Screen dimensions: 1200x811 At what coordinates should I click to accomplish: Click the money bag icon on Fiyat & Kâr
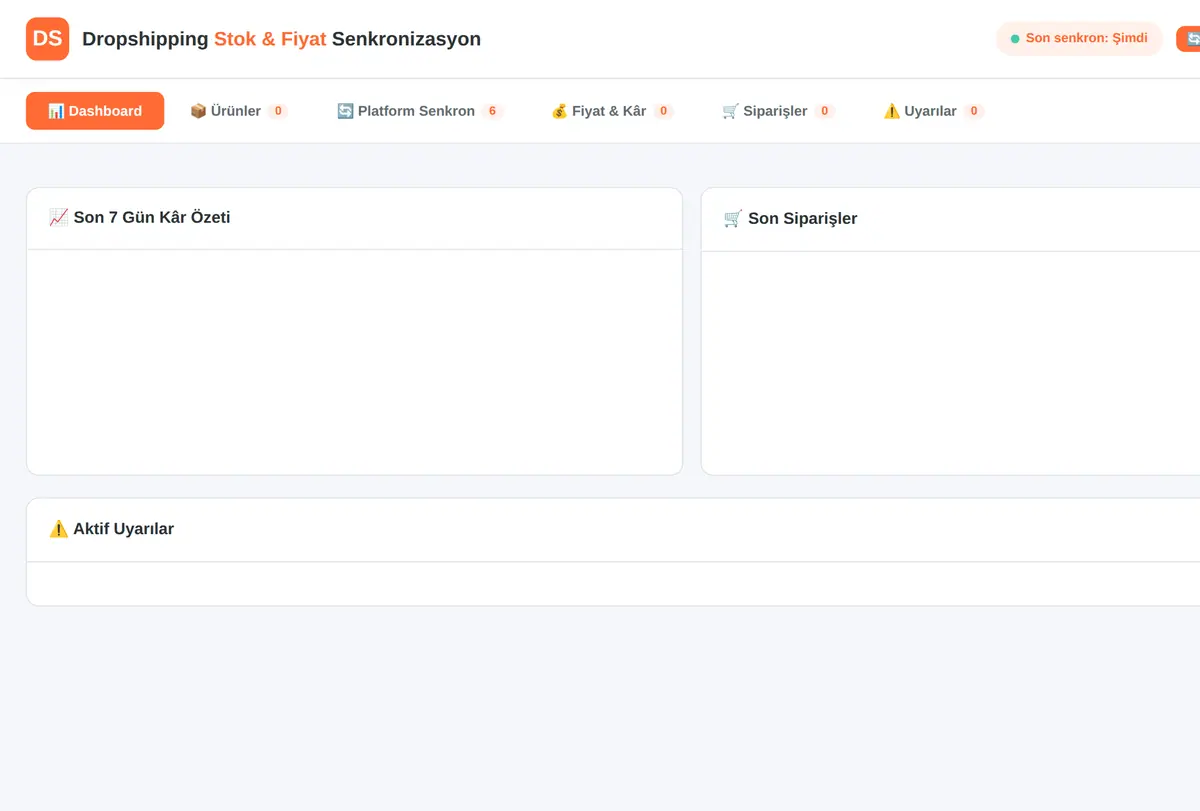(x=559, y=111)
